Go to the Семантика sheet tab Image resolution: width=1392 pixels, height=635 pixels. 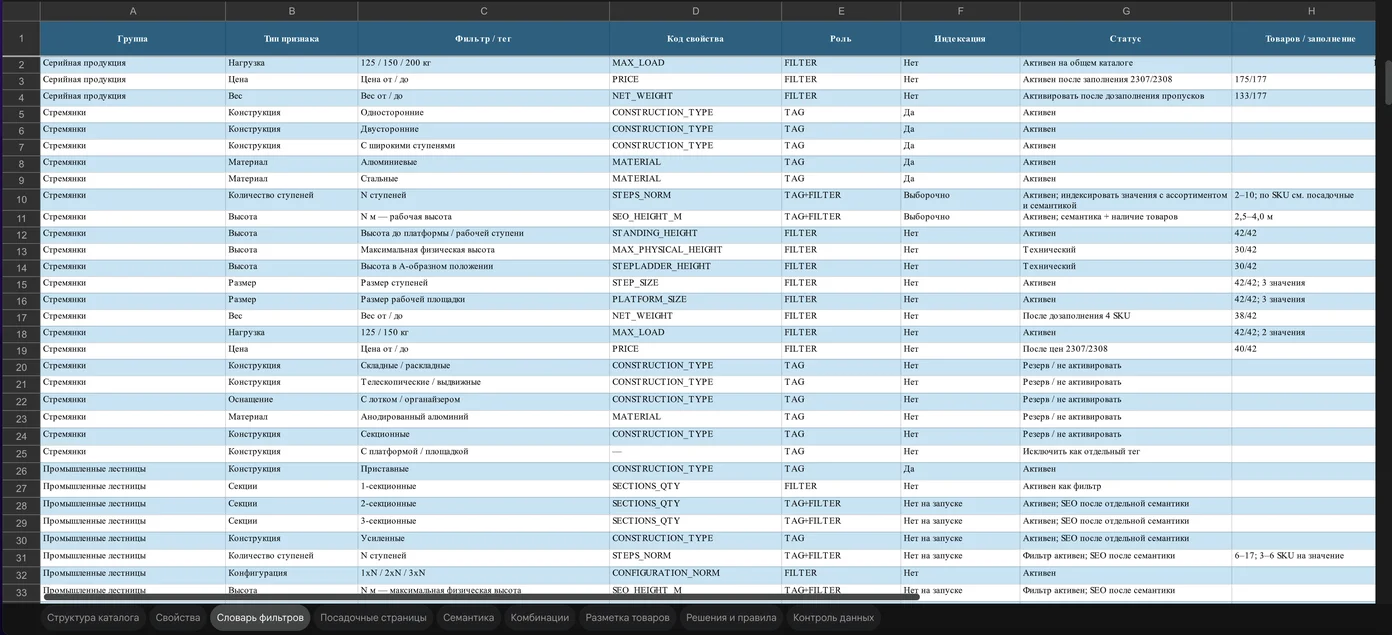(468, 618)
